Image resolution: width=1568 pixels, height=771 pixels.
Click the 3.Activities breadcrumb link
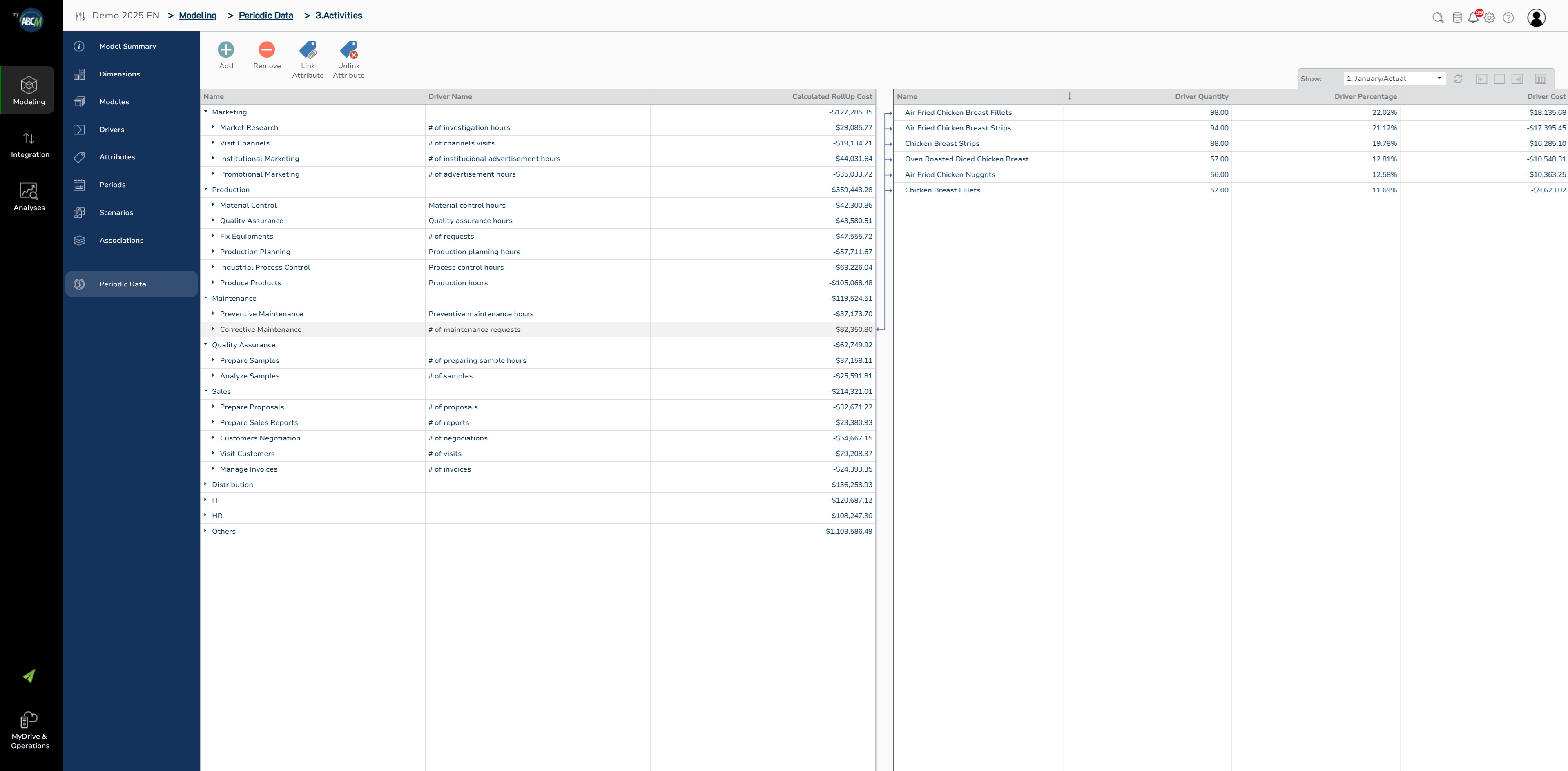click(x=339, y=16)
